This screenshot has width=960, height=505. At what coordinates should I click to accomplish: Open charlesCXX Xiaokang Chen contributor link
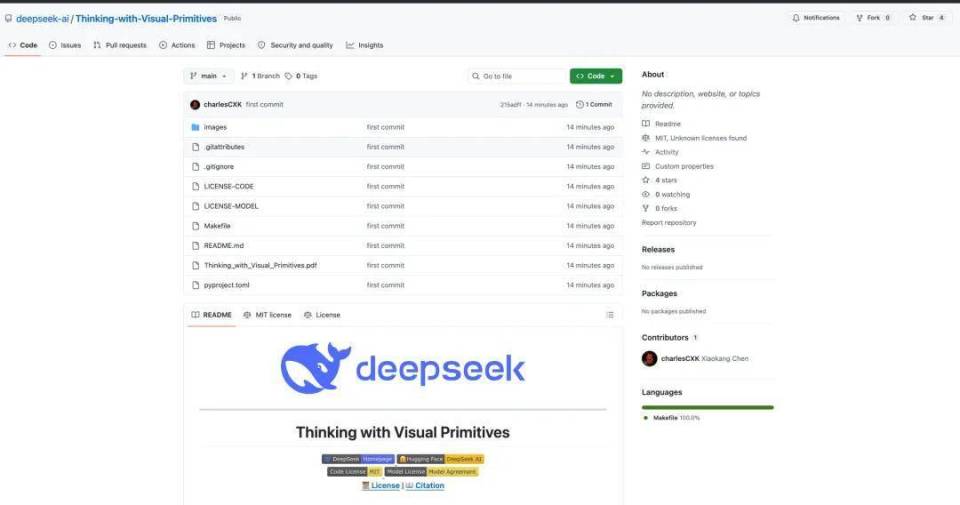pos(705,359)
